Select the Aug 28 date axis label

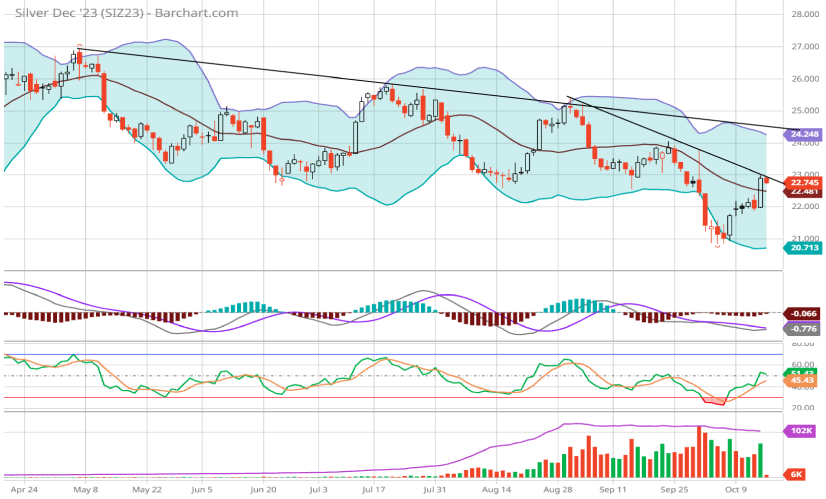[x=557, y=491]
